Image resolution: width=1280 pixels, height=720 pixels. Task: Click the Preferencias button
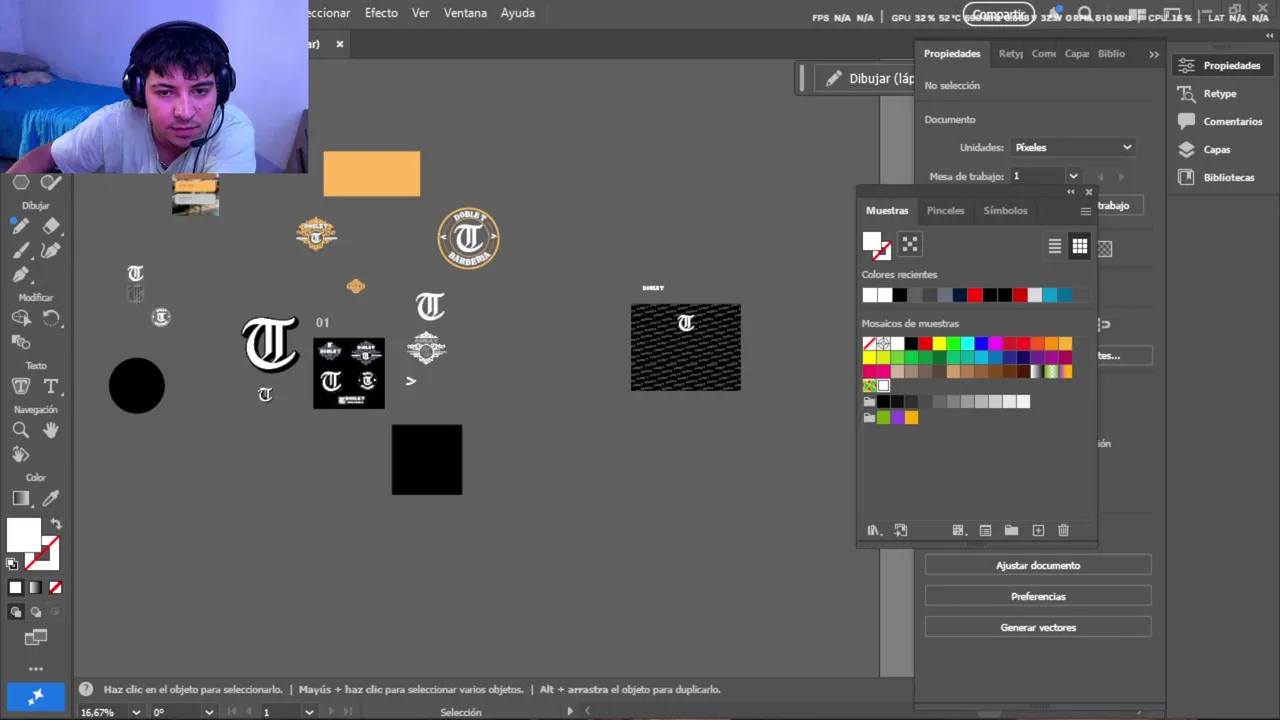pyautogui.click(x=1038, y=596)
